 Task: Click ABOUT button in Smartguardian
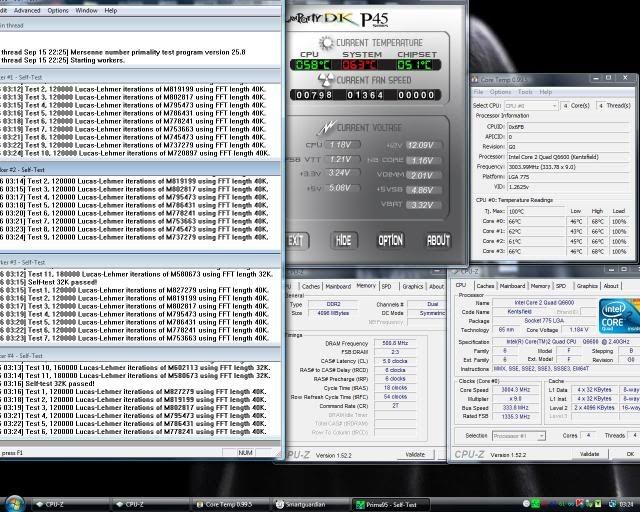pos(438,240)
